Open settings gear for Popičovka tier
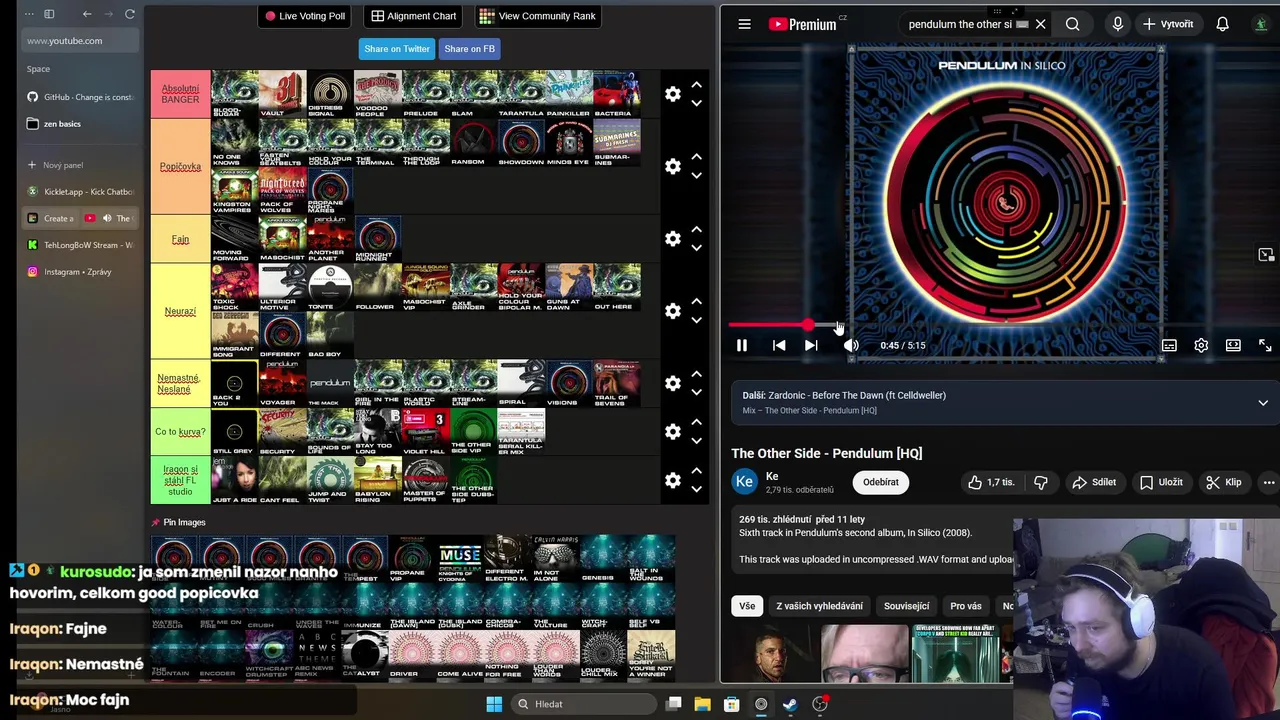The image size is (1280, 720). pyautogui.click(x=673, y=166)
